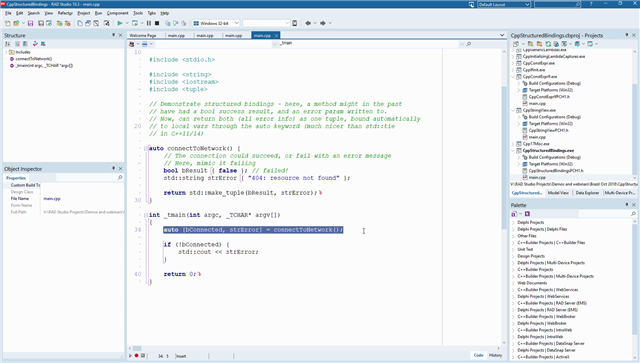Select connectToNetwork() in Structure tree

pos(33,59)
